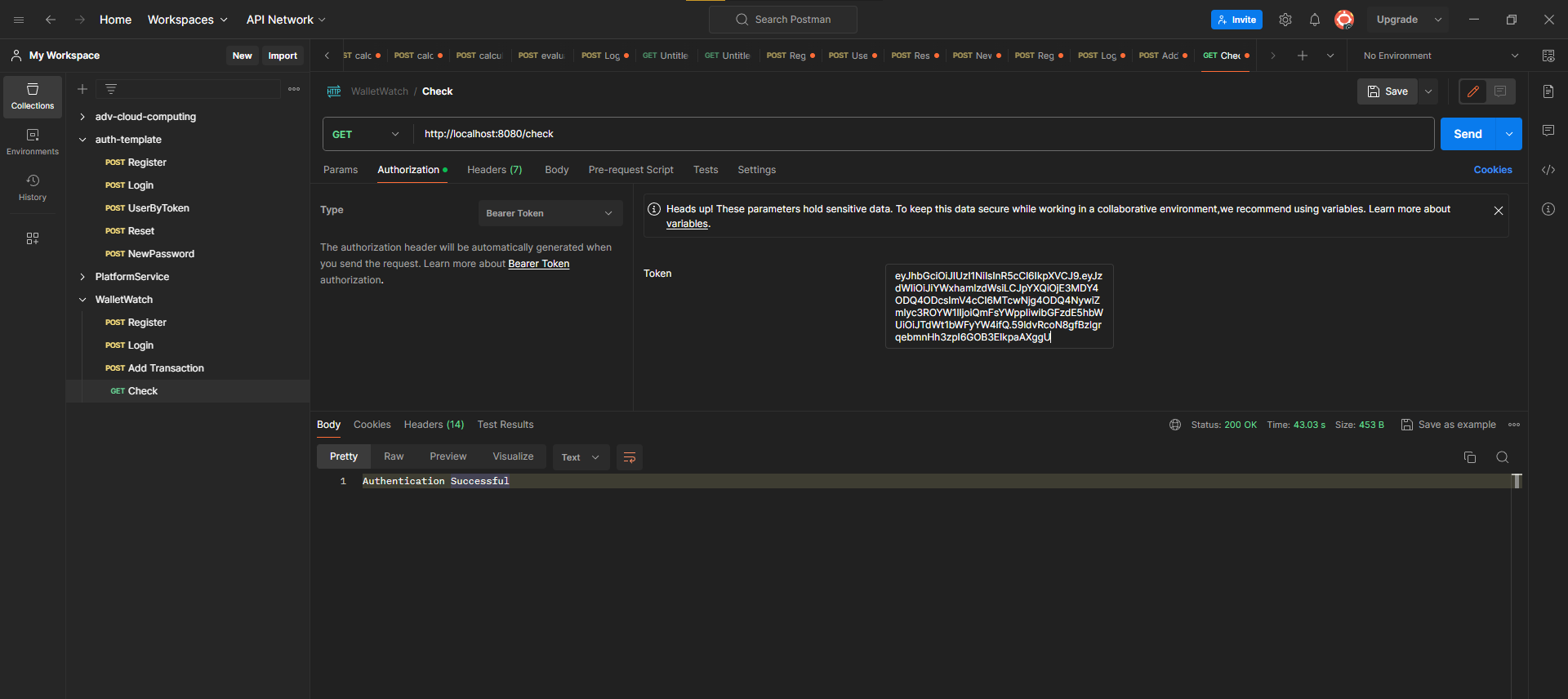Screen dimensions: 1568x699
Task: Change the Bearer Token type dropdown
Action: [550, 213]
